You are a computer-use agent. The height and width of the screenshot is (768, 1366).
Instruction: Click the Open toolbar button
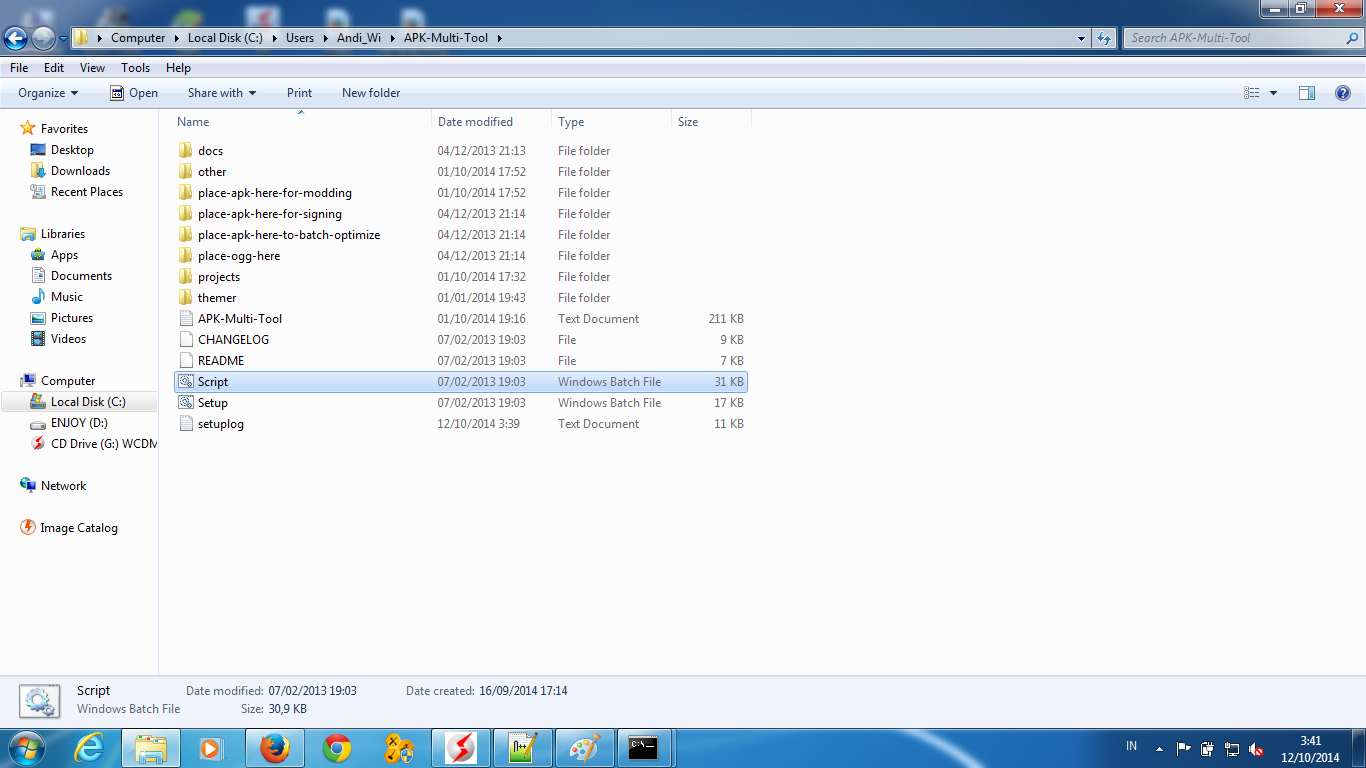click(134, 93)
